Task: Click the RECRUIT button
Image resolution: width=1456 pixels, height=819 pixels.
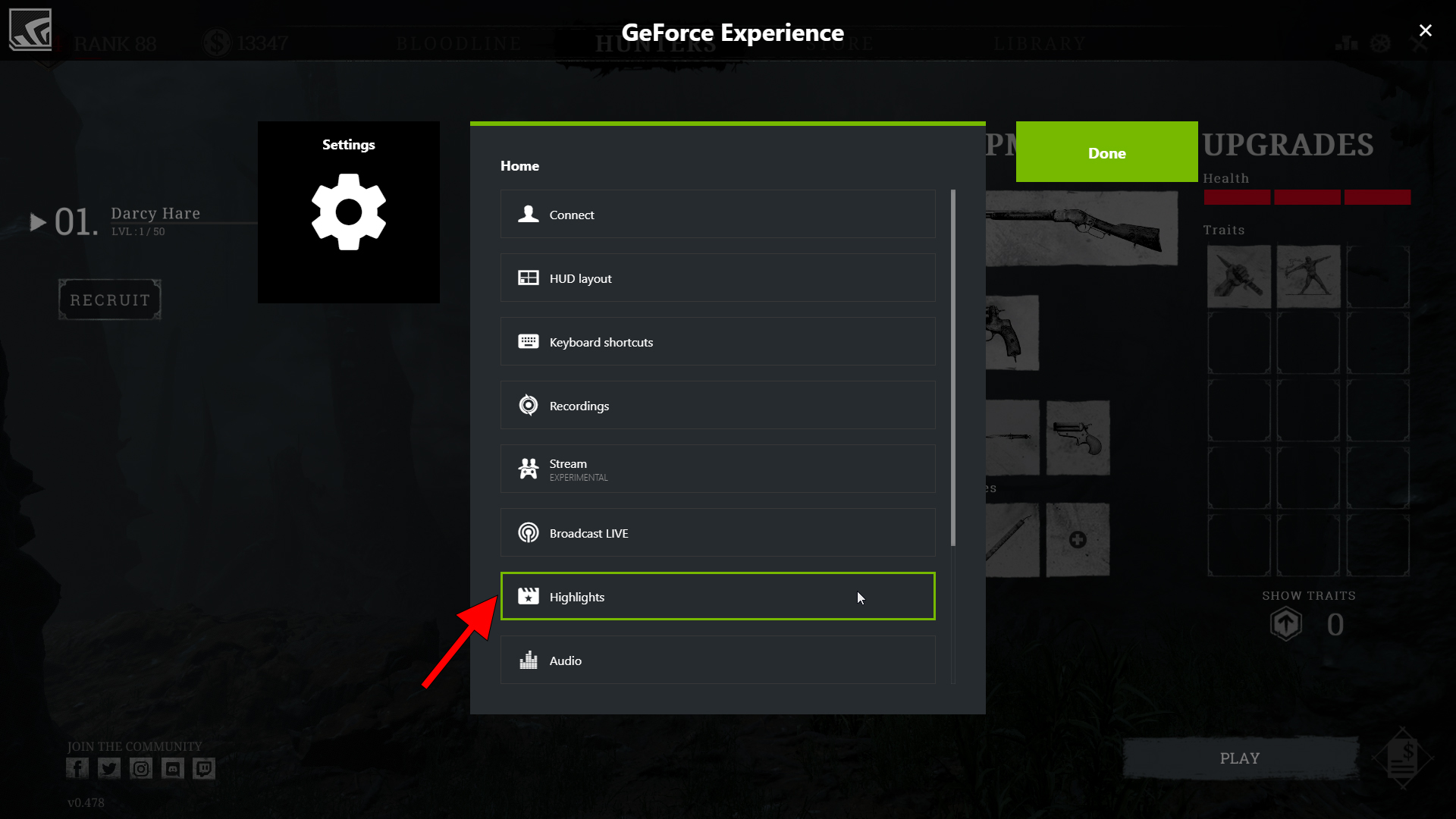Action: pos(110,300)
